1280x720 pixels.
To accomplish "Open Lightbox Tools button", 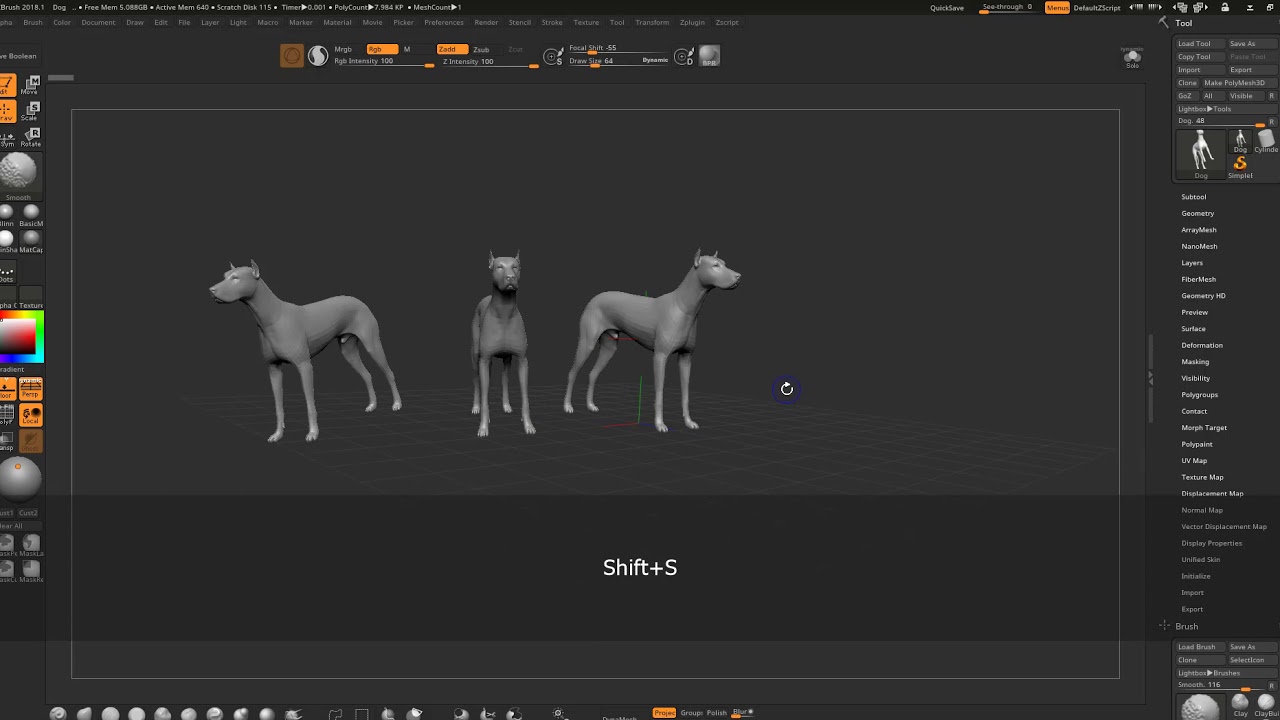I will (1225, 109).
